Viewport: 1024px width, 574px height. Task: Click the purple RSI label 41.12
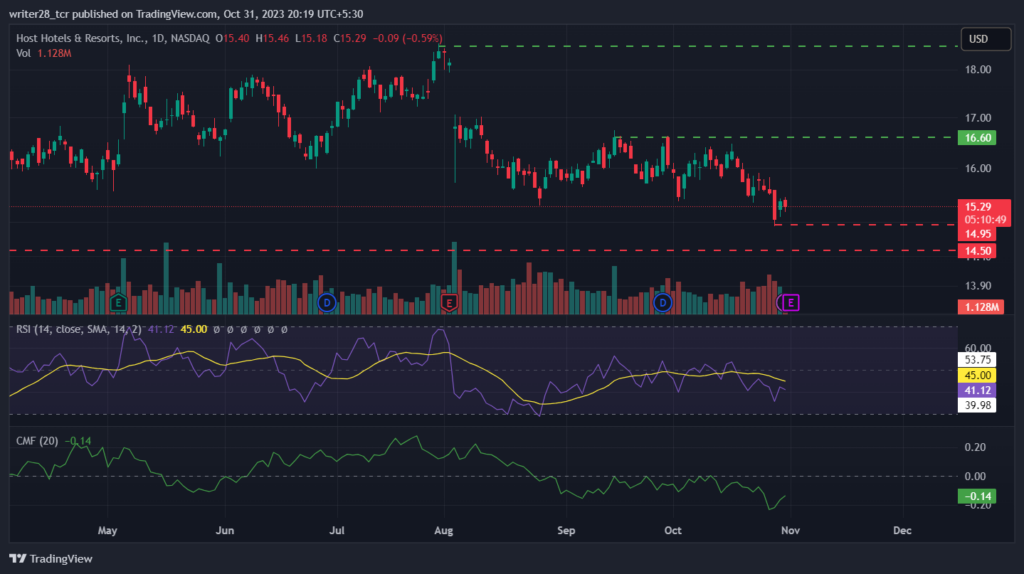tap(977, 391)
